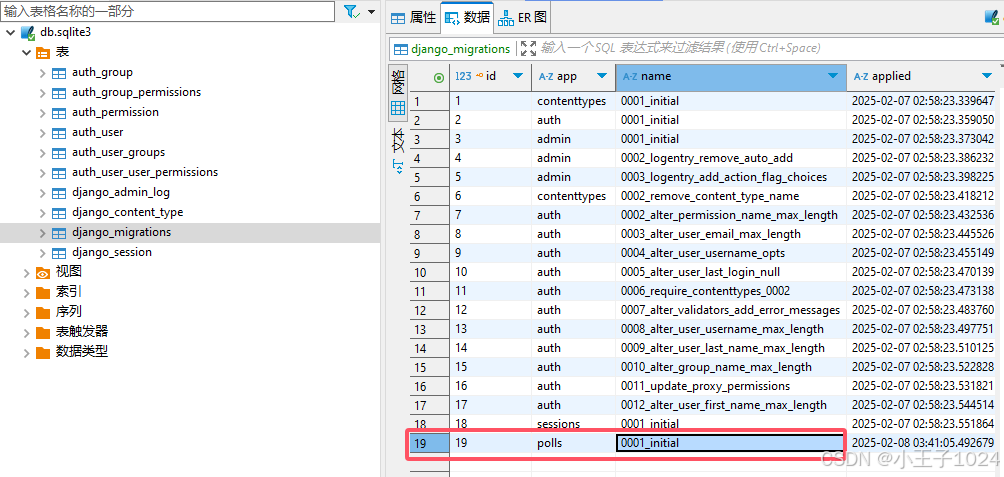The height and width of the screenshot is (477, 1004).
Task: Click the sessions app cell
Action: tap(573, 424)
